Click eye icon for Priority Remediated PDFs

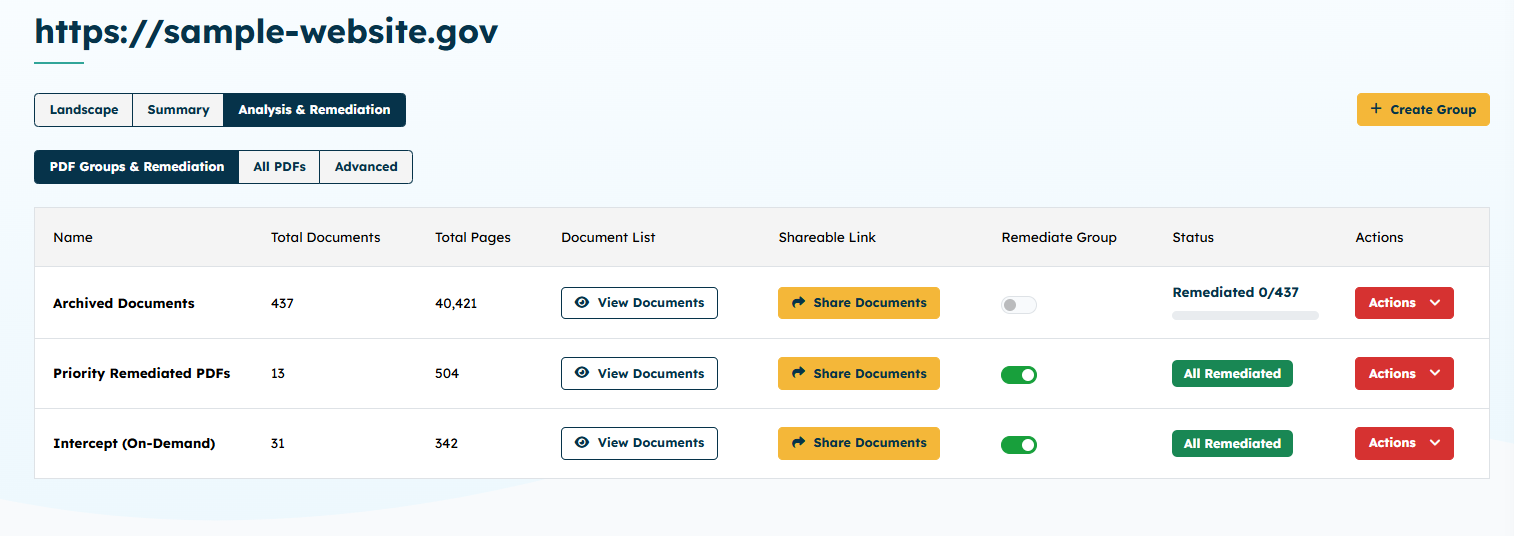(x=582, y=373)
